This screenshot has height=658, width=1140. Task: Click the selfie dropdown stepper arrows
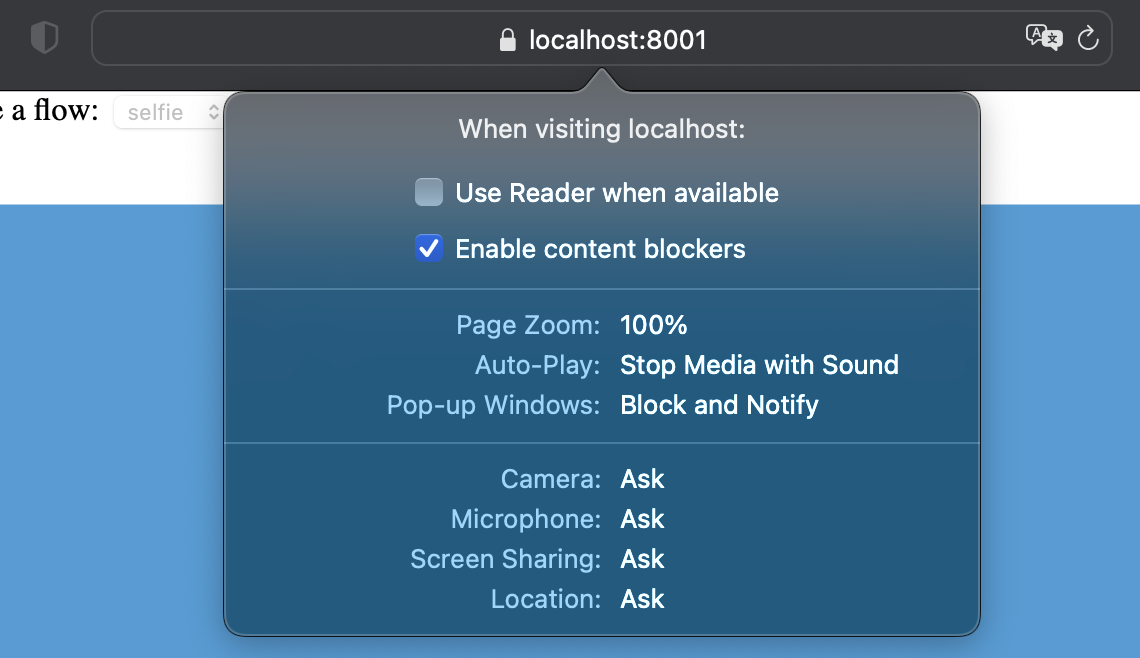(x=213, y=112)
